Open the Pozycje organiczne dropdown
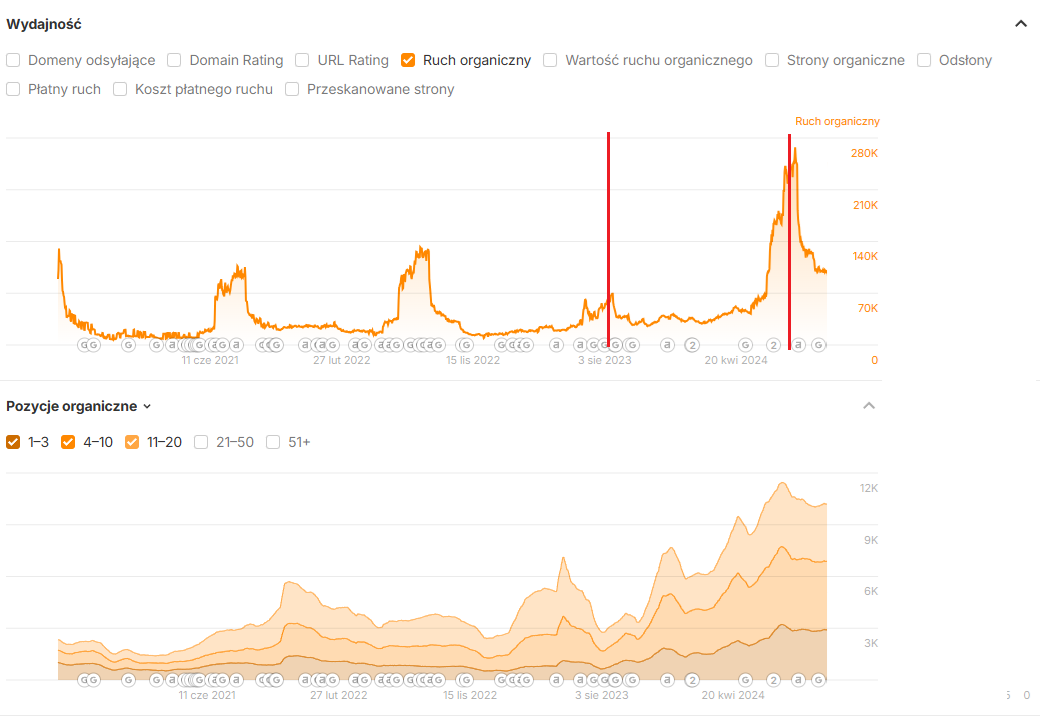The width and height of the screenshot is (1040, 725). point(79,406)
